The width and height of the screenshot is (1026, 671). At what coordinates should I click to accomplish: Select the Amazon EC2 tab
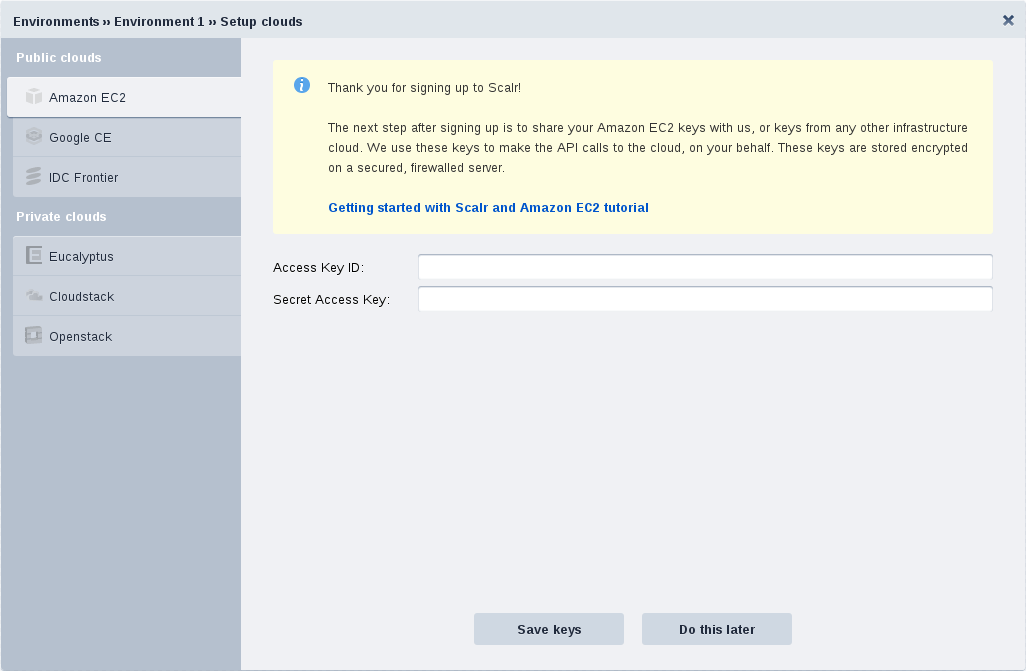(x=124, y=98)
